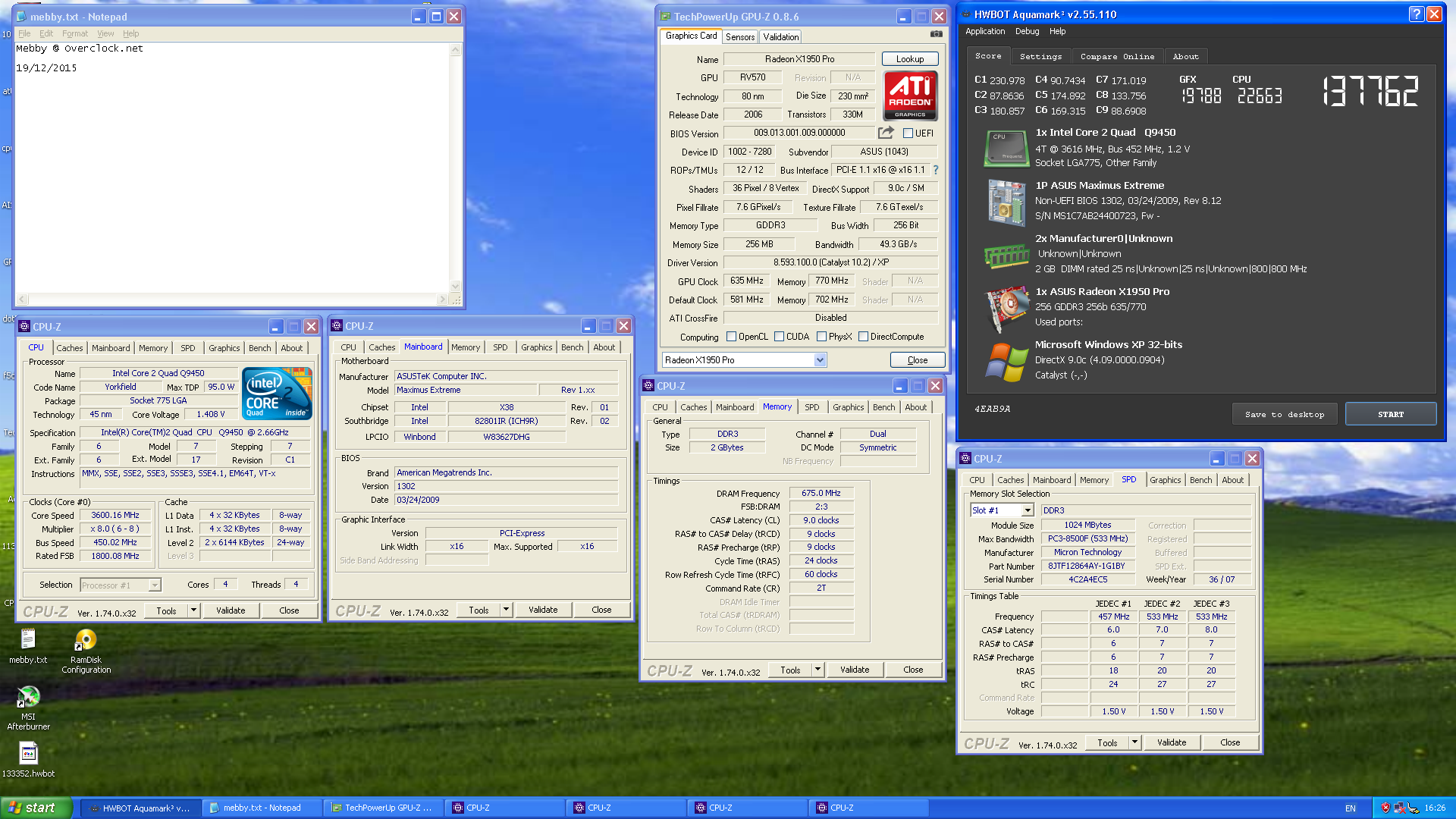Click the red security shield tray icon
The height and width of the screenshot is (819, 1456).
[1385, 808]
